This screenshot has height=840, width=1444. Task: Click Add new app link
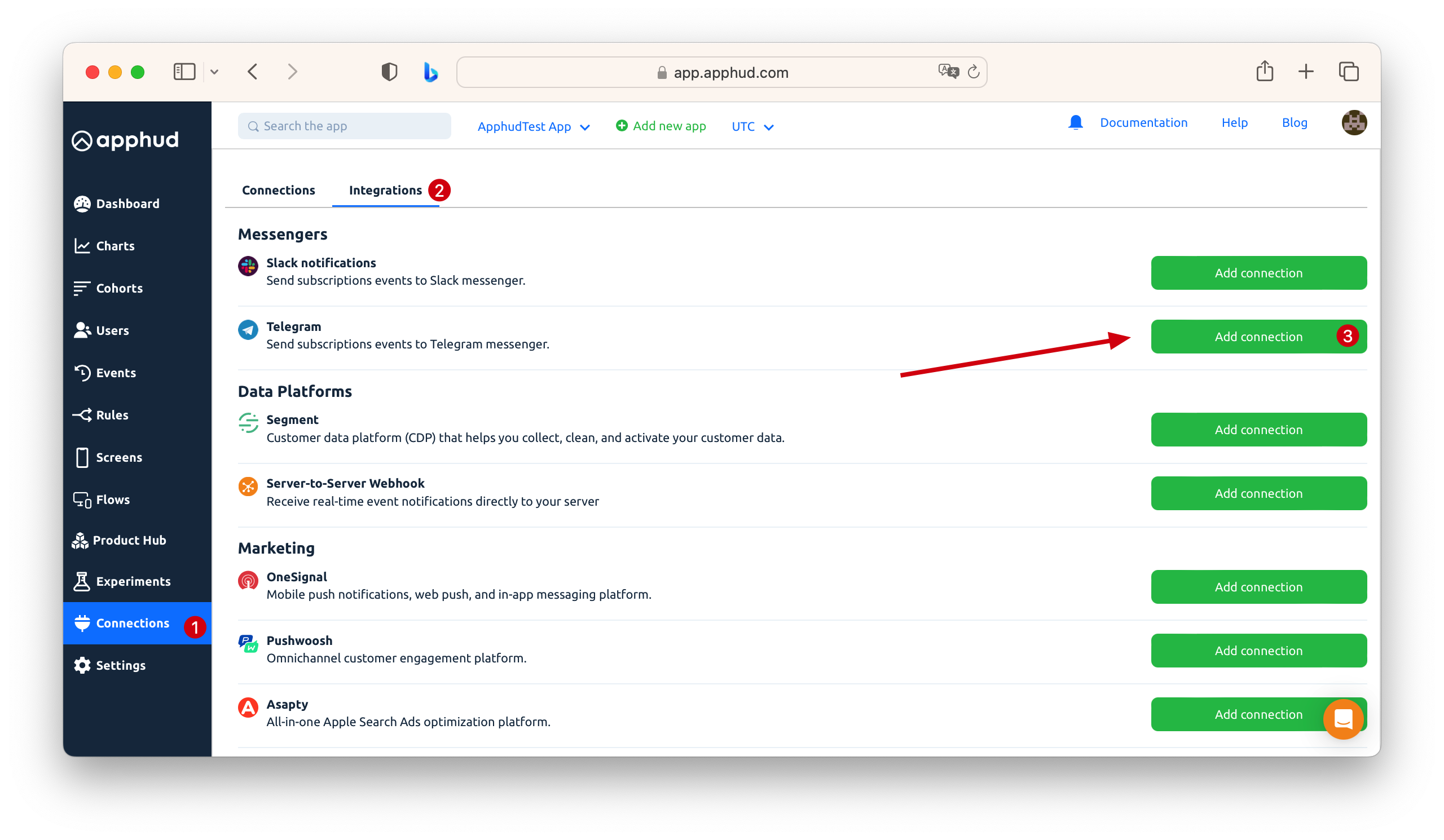(x=661, y=126)
